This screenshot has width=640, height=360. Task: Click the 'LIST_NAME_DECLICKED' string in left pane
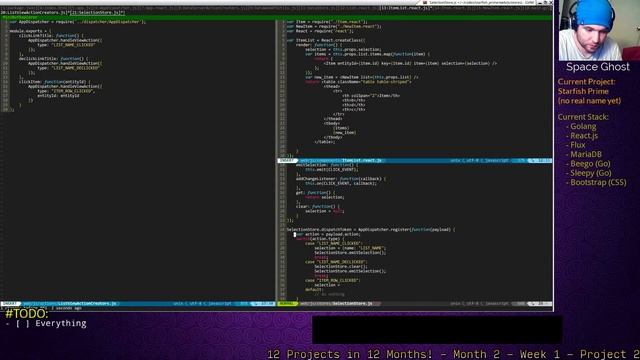[75, 68]
